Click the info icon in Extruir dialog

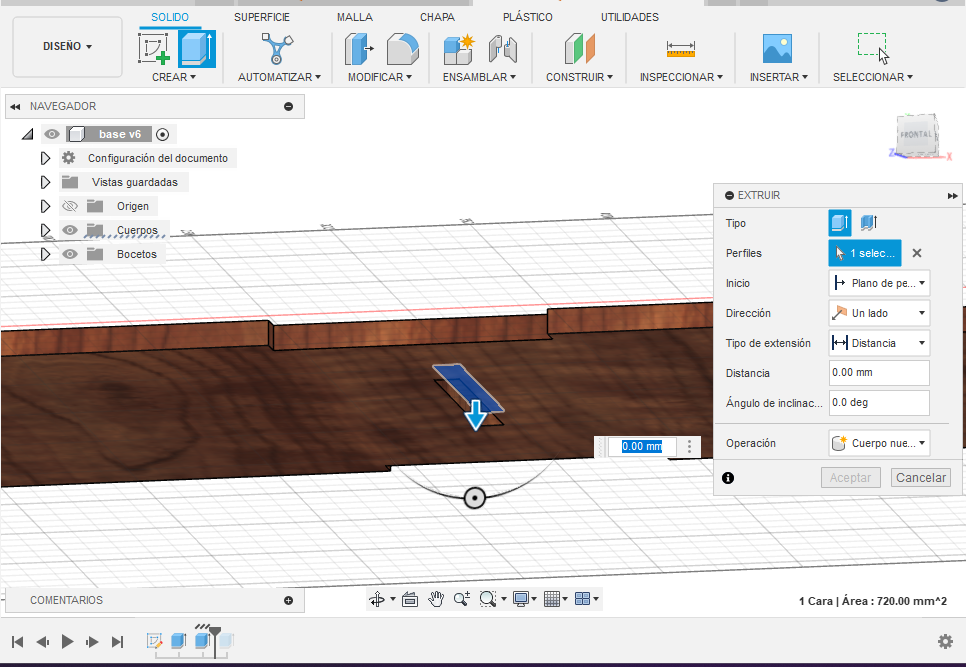point(728,478)
